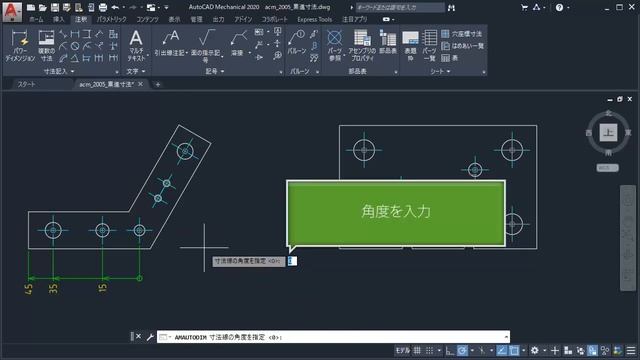Open the AutoCAD application menu logo
Screen dimensions: 640x360
[12, 11]
